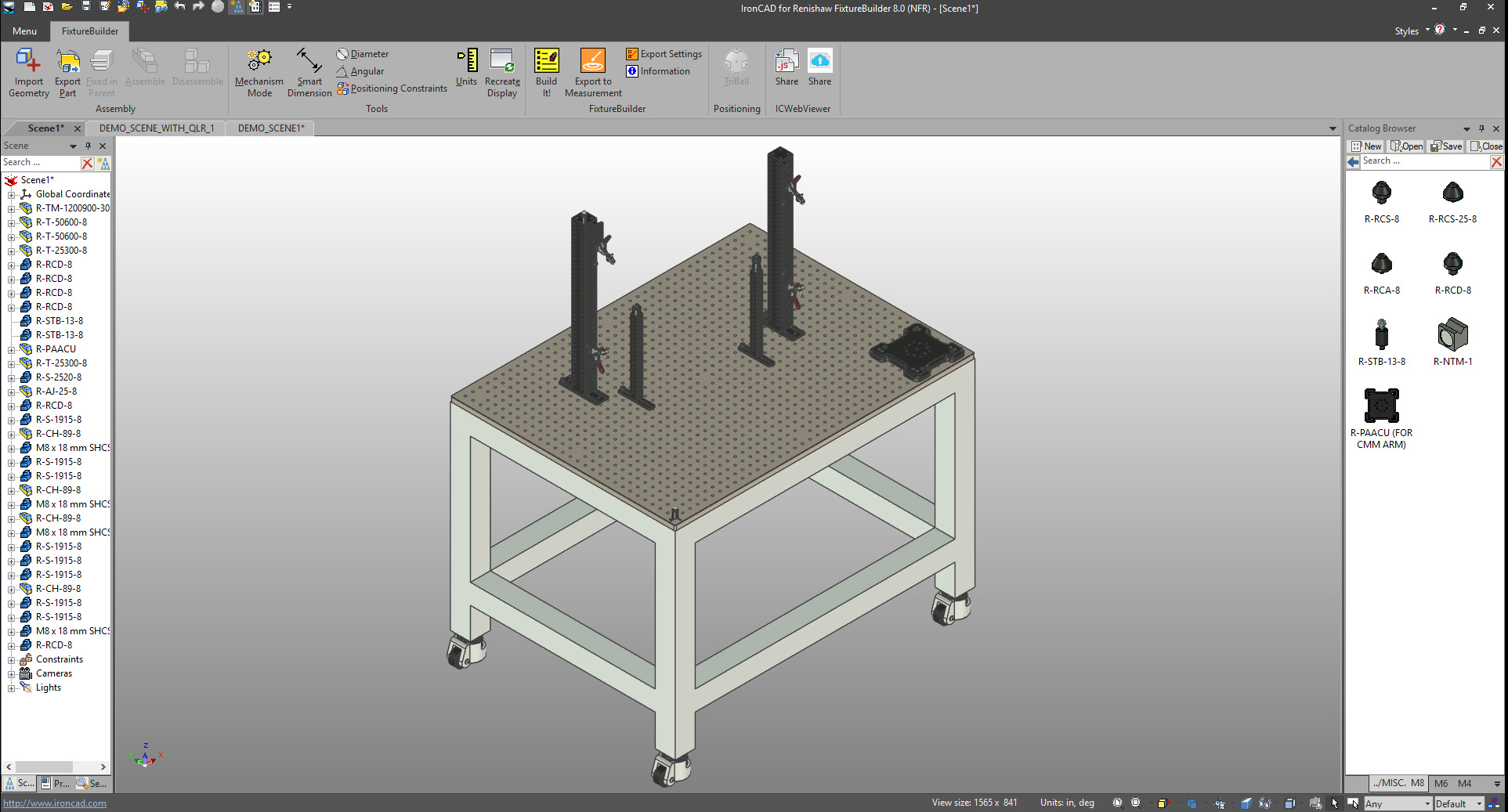Open the Menu ribbon tab

point(24,31)
